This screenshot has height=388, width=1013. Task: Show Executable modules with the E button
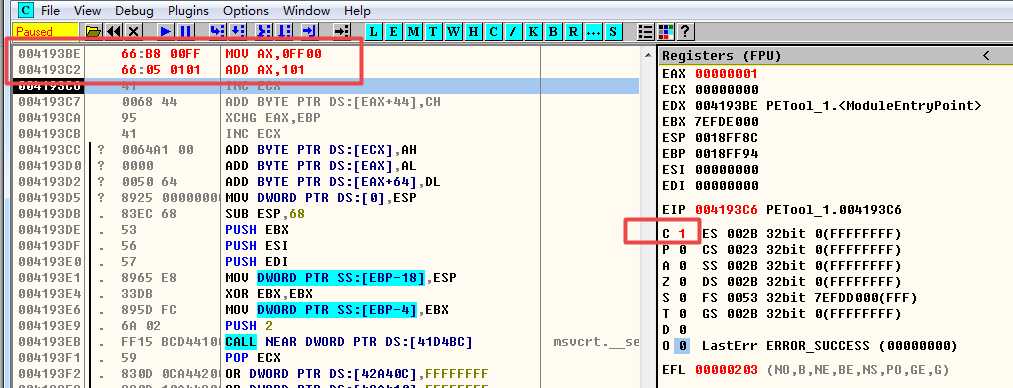tap(393, 31)
